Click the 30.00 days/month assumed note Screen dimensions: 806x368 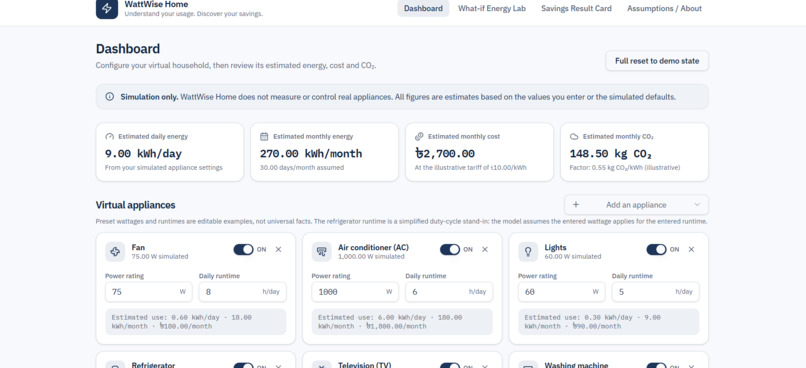pyautogui.click(x=302, y=168)
